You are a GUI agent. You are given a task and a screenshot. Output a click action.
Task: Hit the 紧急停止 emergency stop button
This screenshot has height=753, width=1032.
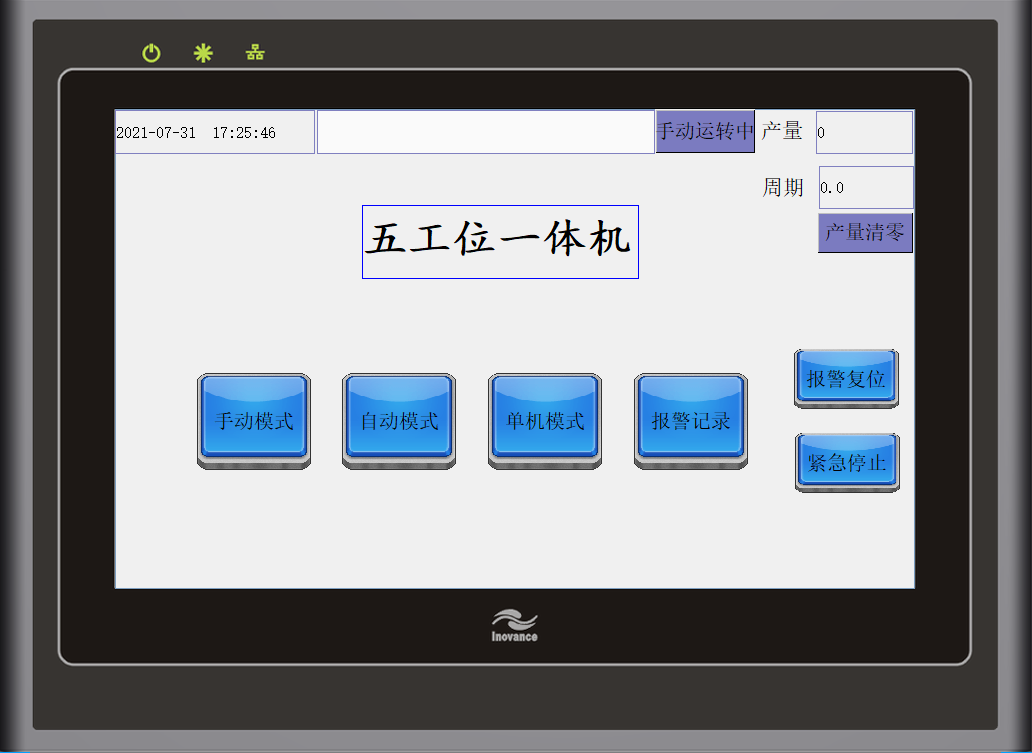(x=846, y=462)
